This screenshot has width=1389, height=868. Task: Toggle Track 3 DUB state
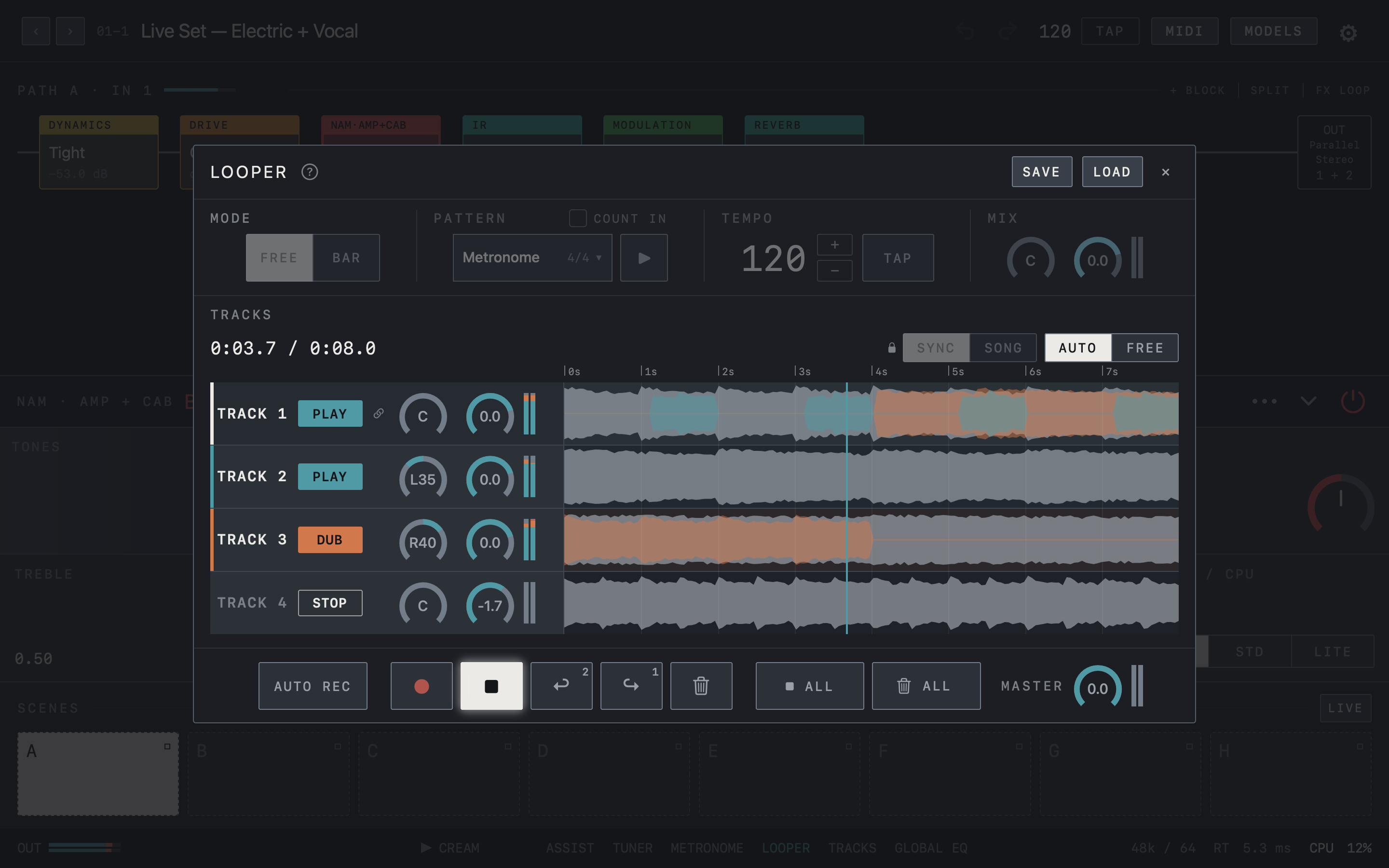330,540
